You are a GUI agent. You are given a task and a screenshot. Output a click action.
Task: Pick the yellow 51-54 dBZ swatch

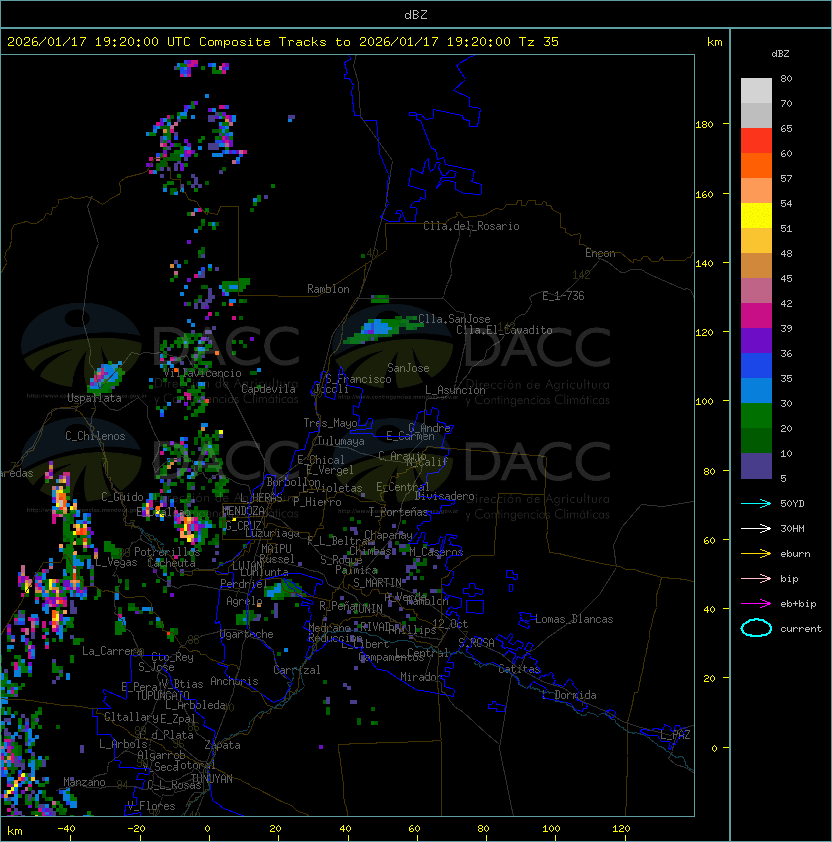(756, 215)
